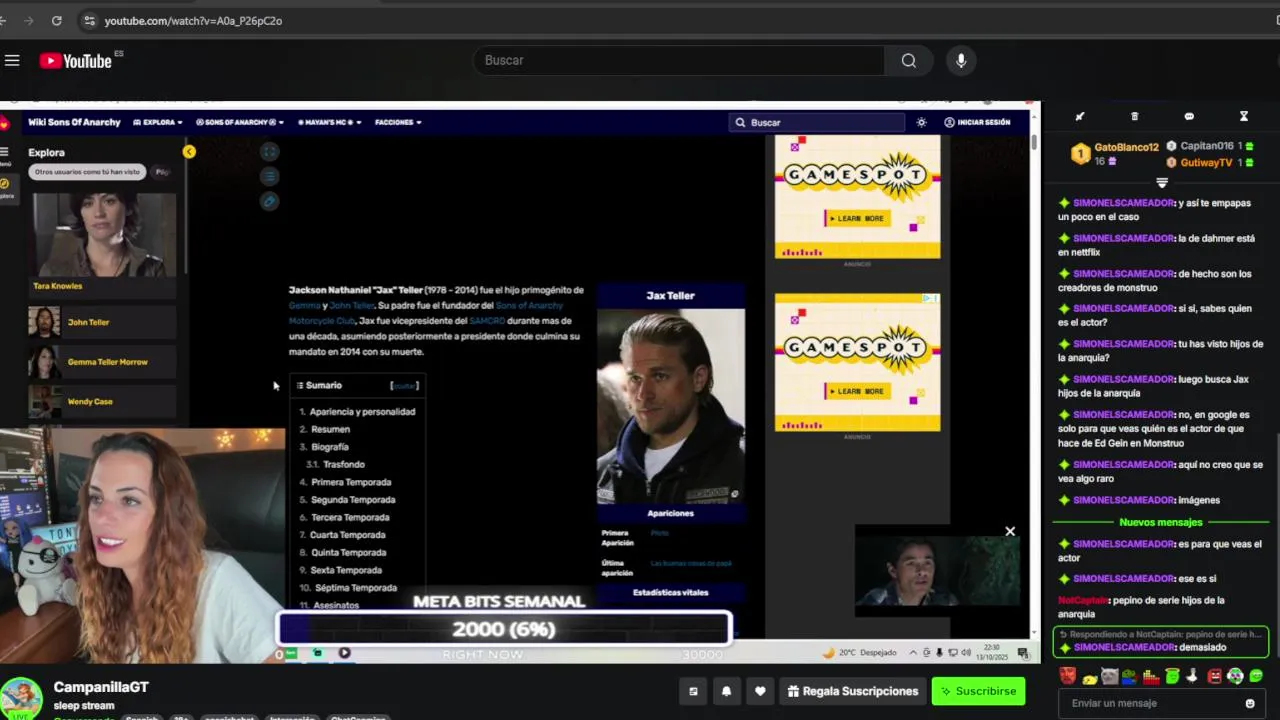Viewport: 1280px width, 720px height.
Task: Select 'Otros usuarios como tú han visto' tab
Action: 87,172
